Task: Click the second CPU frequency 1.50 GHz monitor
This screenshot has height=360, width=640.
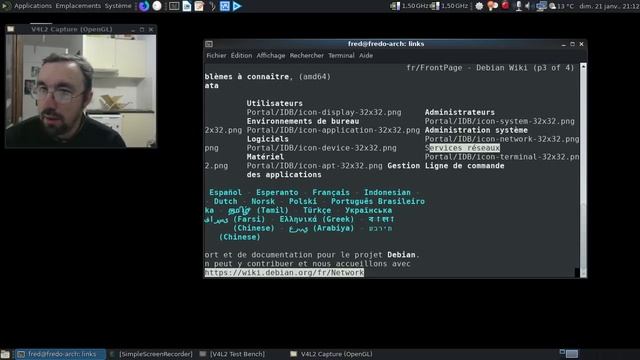Action: [449, 6]
